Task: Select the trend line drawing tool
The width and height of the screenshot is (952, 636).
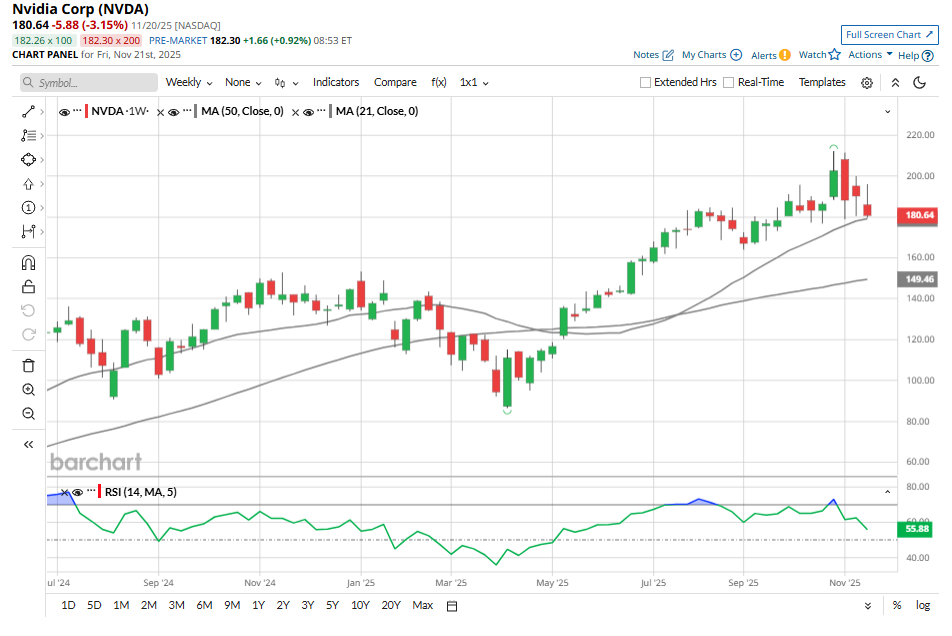Action: click(28, 111)
